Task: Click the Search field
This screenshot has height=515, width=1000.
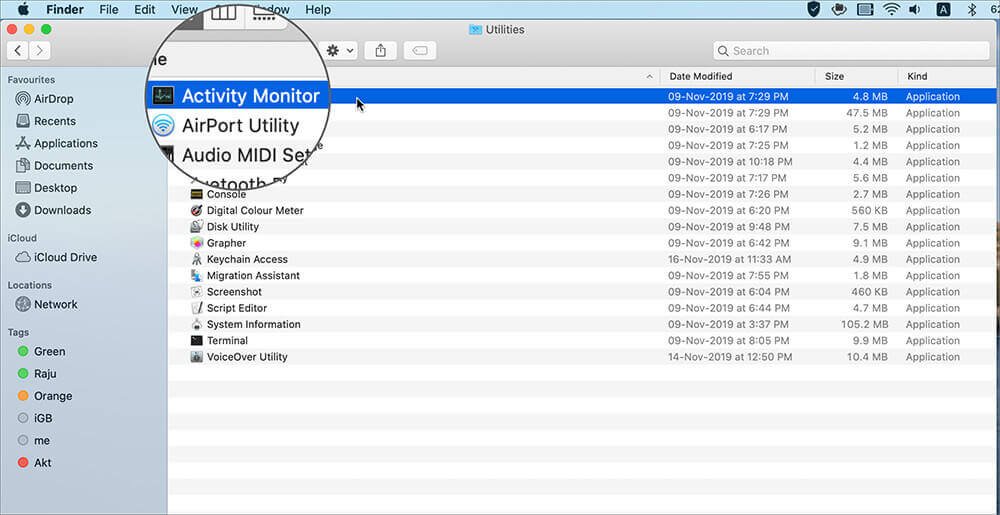Action: point(851,51)
